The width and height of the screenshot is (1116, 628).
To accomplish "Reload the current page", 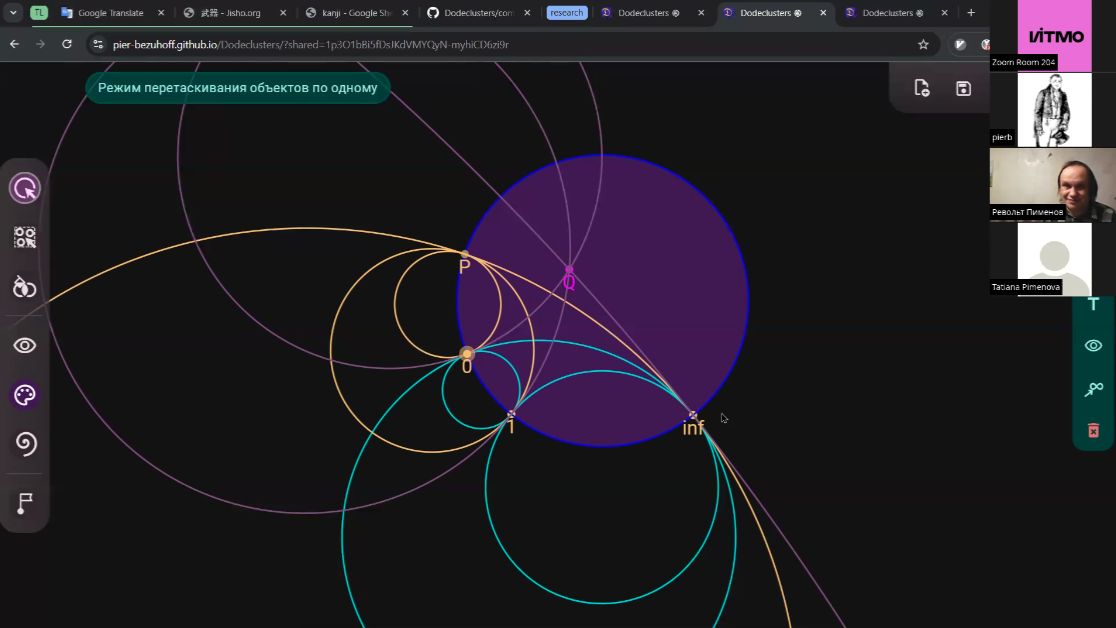I will 67,44.
